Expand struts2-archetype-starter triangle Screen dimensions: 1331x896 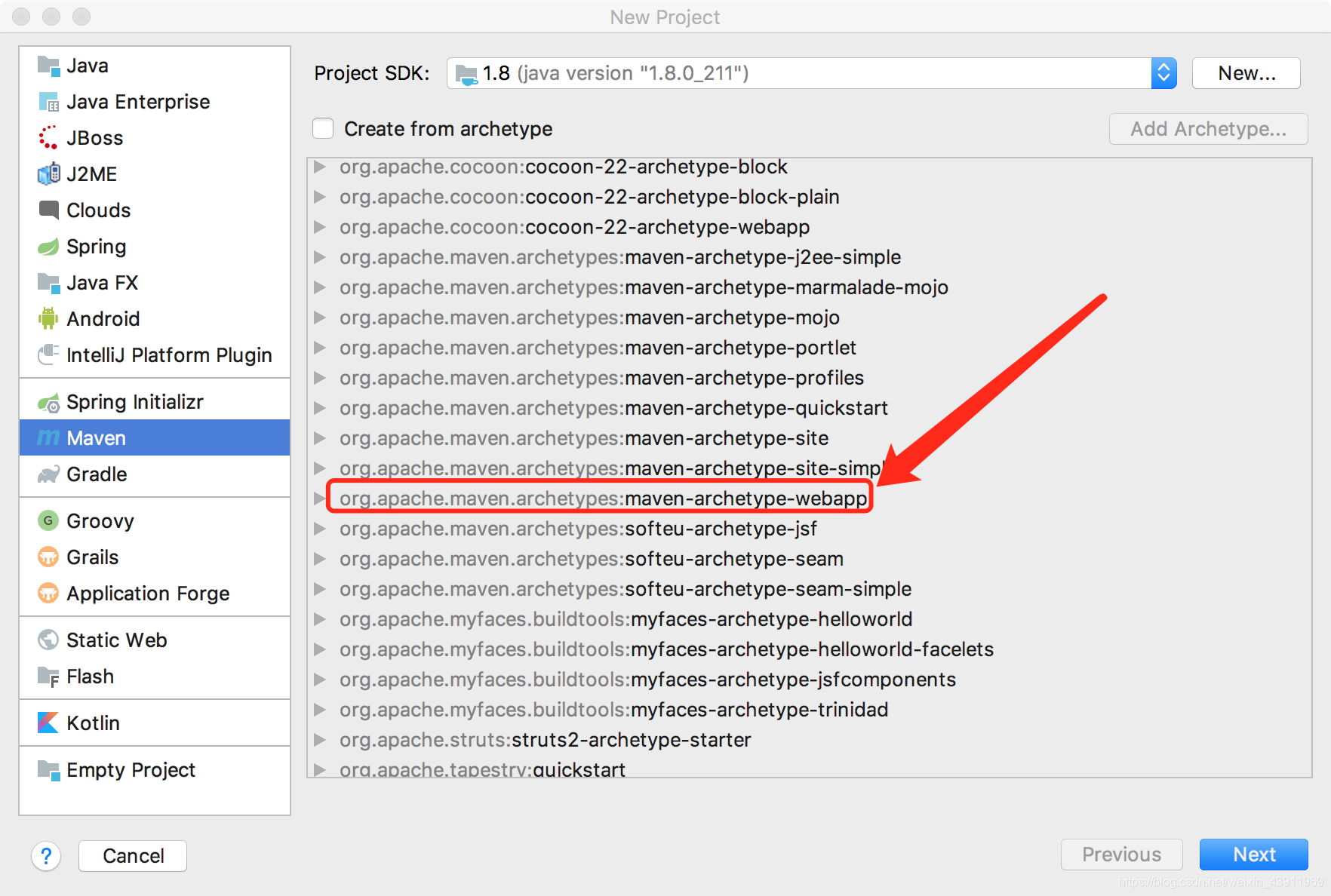320,740
